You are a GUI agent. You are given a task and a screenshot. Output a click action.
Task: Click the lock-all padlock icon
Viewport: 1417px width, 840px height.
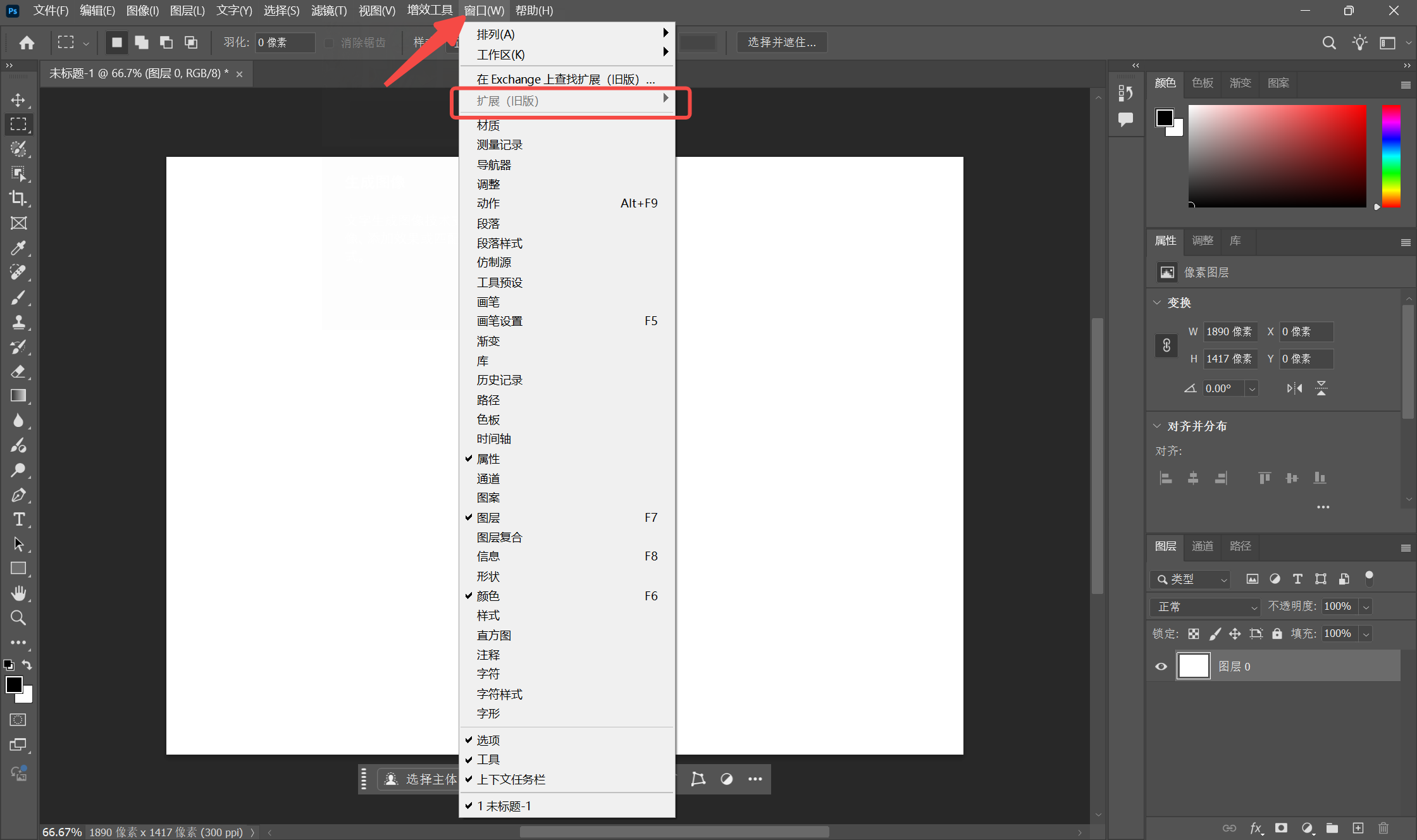tap(1277, 634)
